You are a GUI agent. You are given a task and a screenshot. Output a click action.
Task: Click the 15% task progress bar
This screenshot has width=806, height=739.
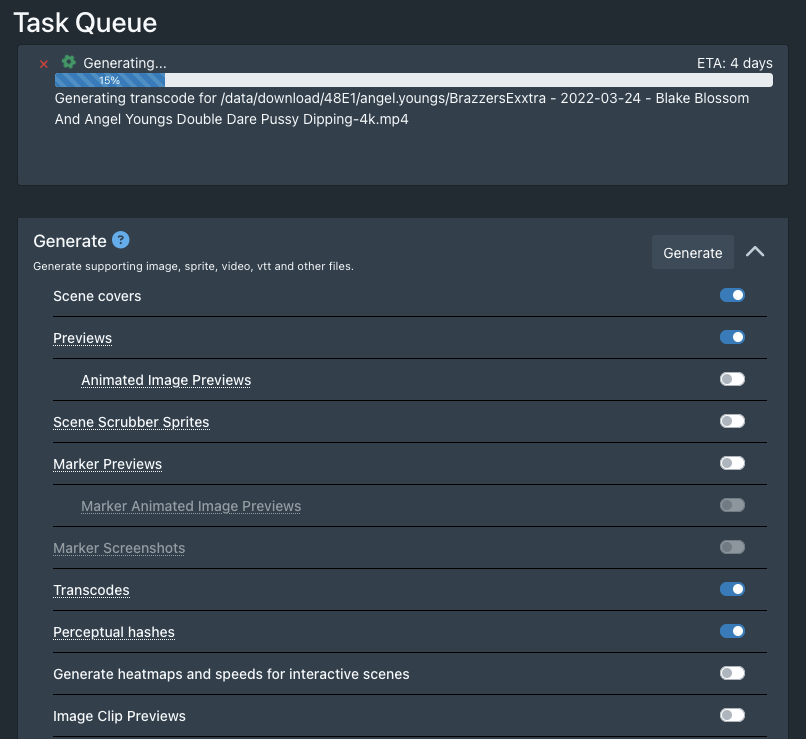(x=413, y=80)
